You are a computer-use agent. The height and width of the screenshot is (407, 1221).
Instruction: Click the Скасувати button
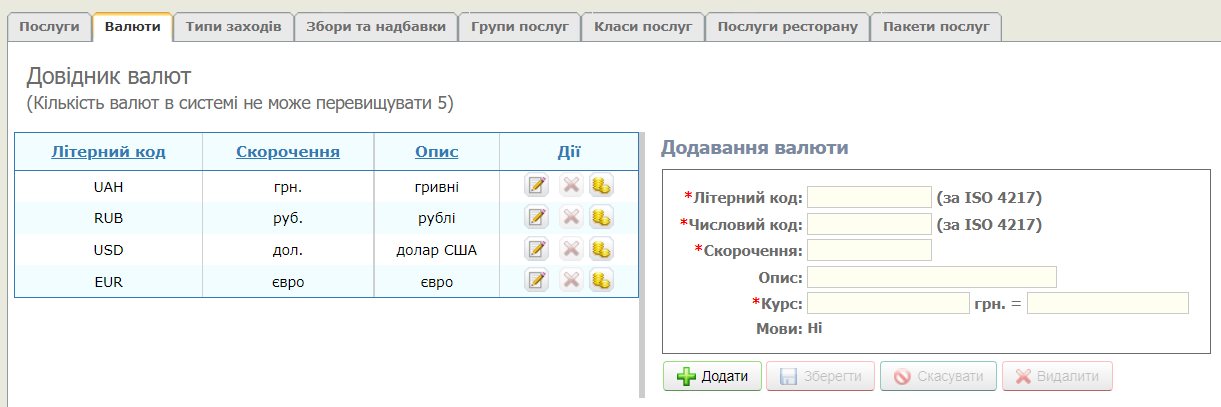938,376
